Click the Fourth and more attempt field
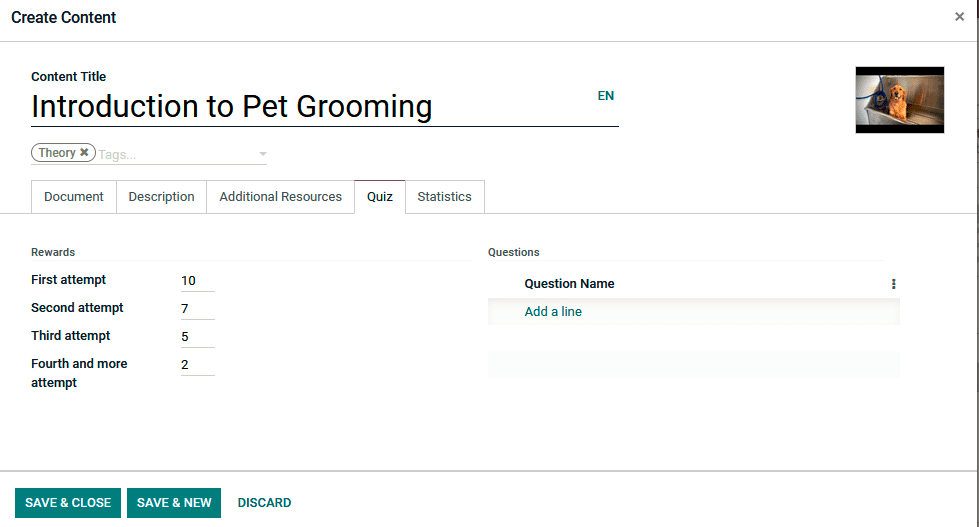Screen dimensions: 979x527 pyautogui.click(x=197, y=365)
